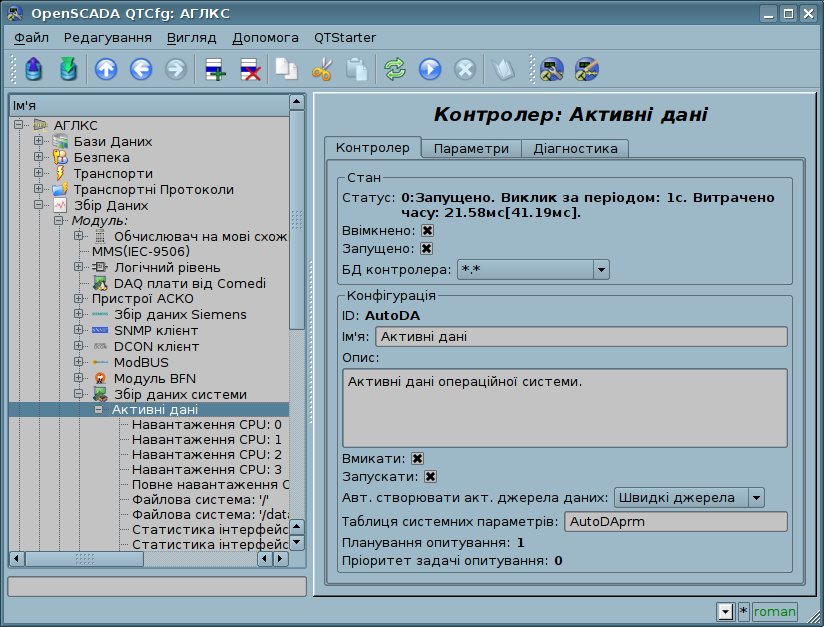The image size is (824, 627).
Task: Open the БД контролера dropdown
Action: [533, 269]
